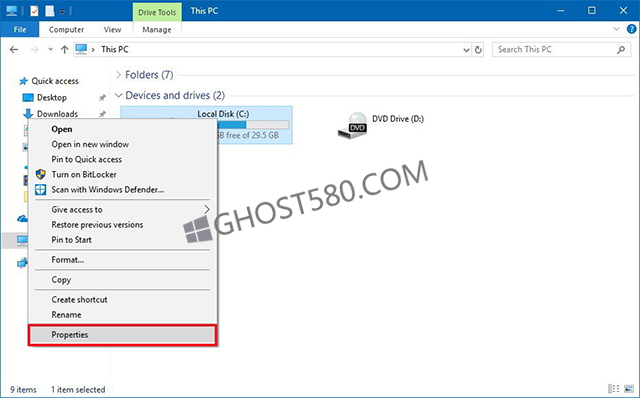The image size is (640, 398).
Task: Open the Manage tab under Drive Tools
Action: 157,29
